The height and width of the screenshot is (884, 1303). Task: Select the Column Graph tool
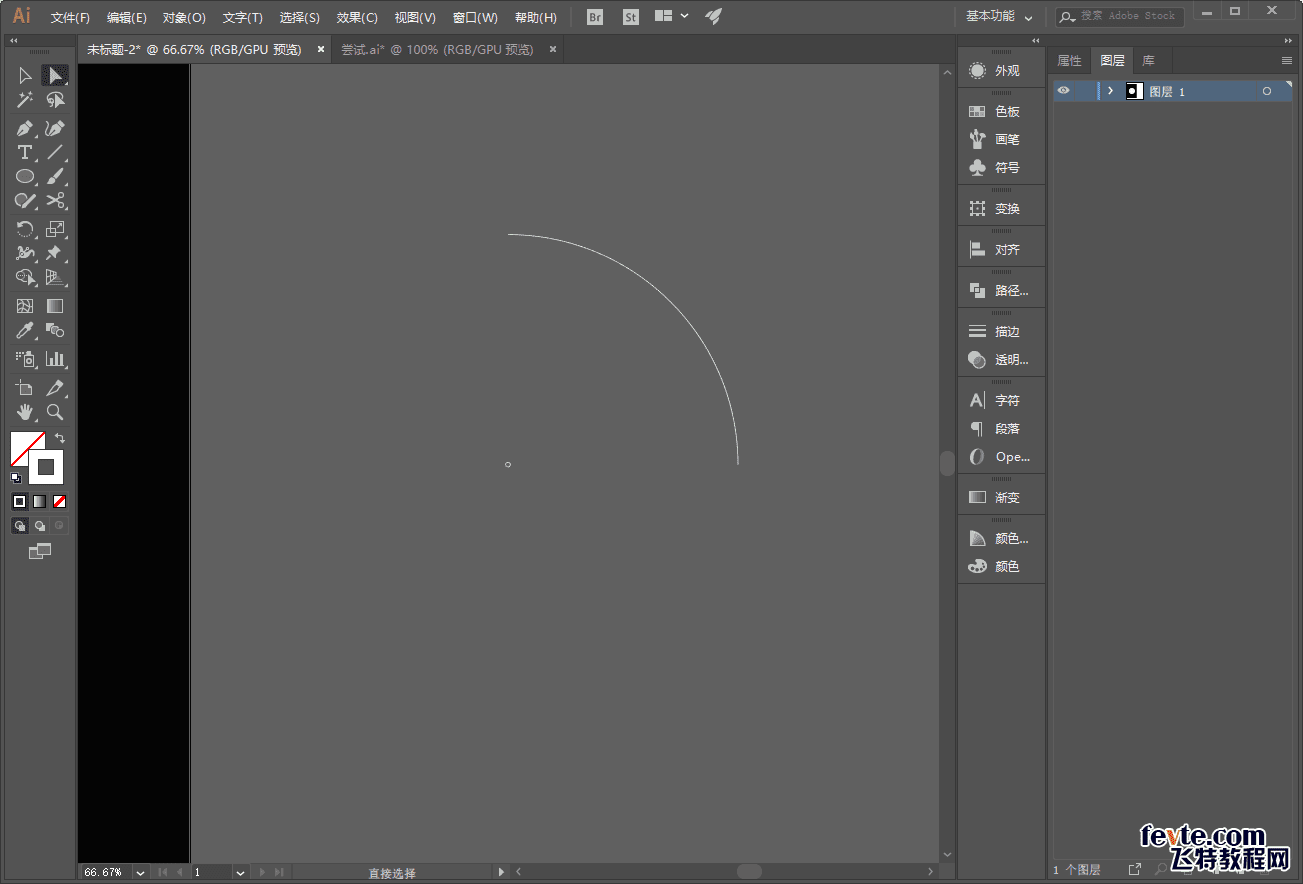pyautogui.click(x=55, y=358)
